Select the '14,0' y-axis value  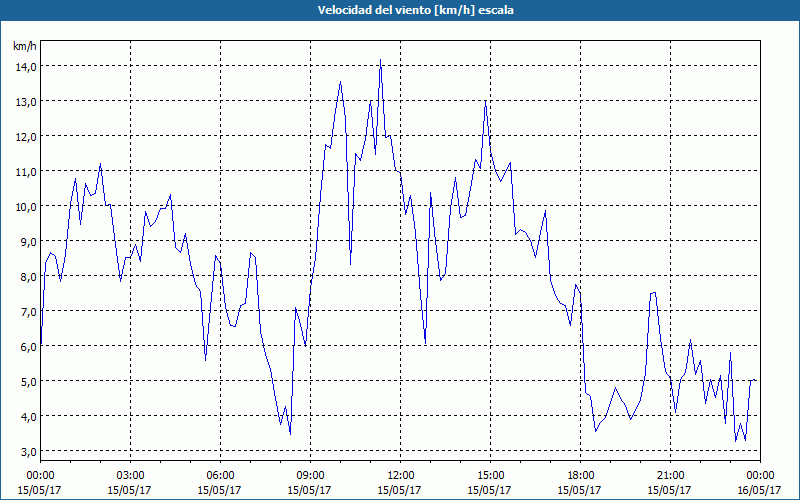[26, 67]
